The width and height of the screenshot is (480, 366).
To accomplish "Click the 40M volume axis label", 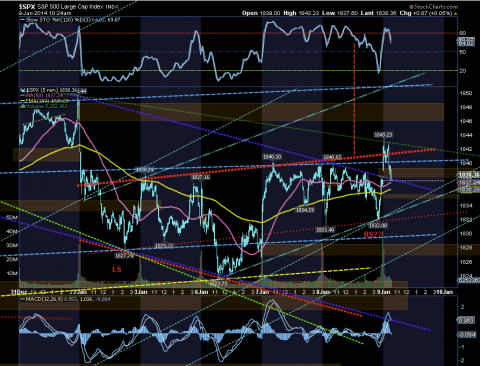I will (11, 231).
